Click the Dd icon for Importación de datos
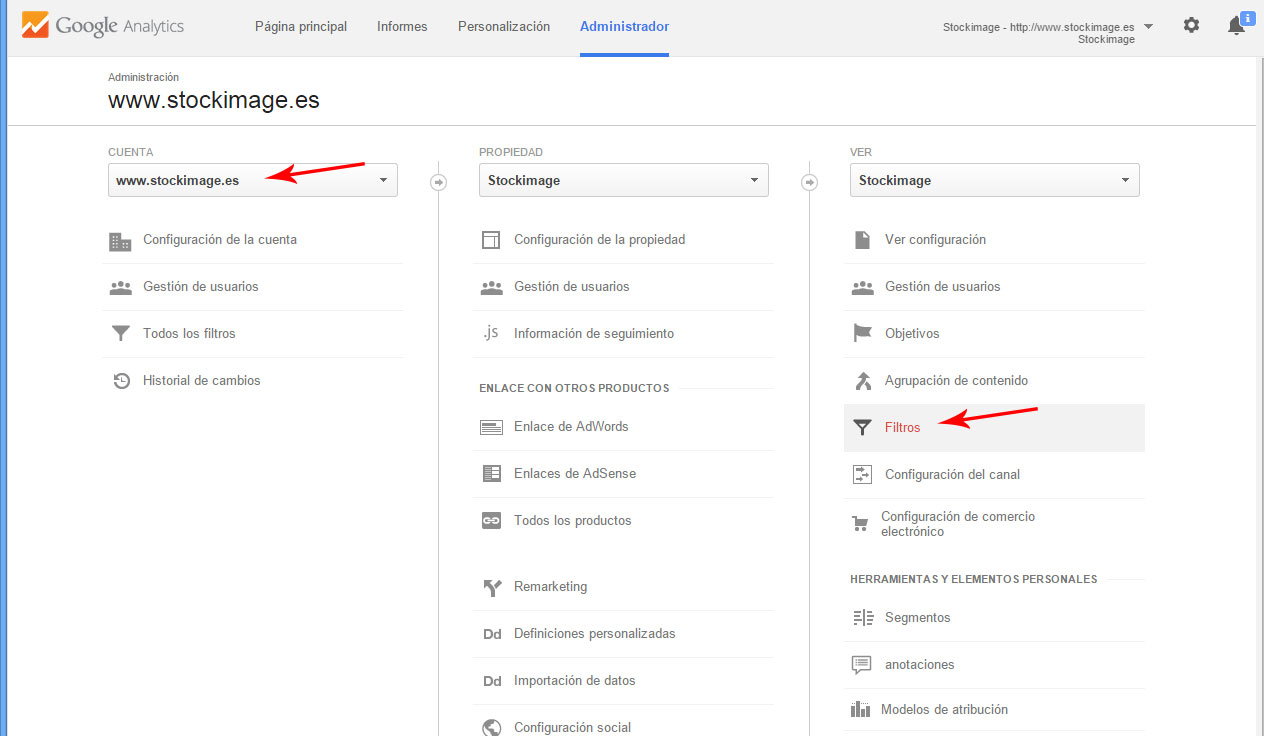The width and height of the screenshot is (1264, 736). click(492, 681)
